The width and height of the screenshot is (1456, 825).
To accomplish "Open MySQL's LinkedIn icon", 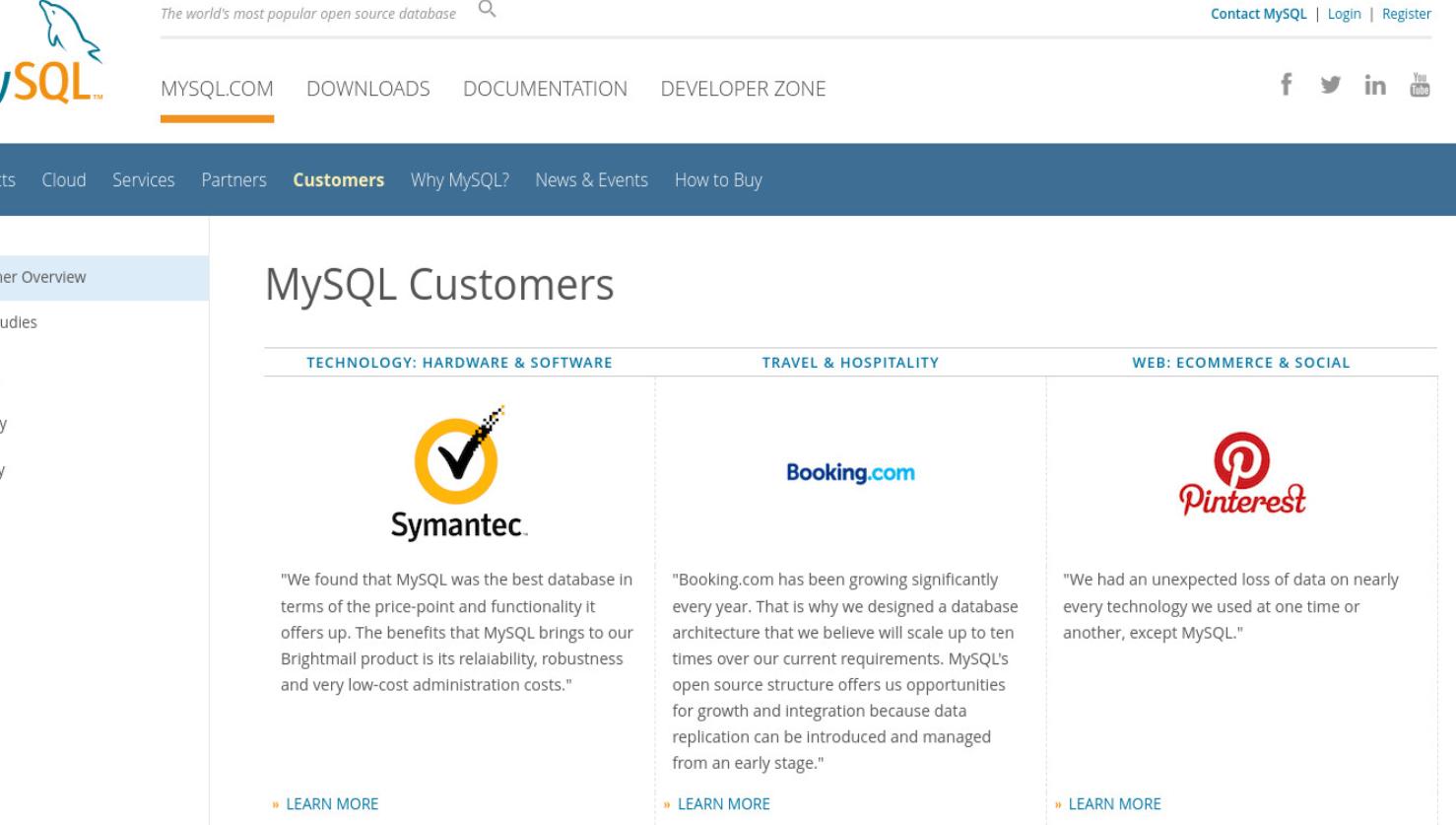I will [1374, 86].
